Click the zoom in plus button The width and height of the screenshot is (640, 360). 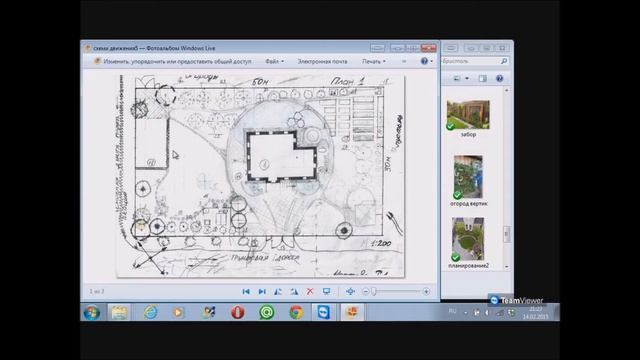coord(426,291)
